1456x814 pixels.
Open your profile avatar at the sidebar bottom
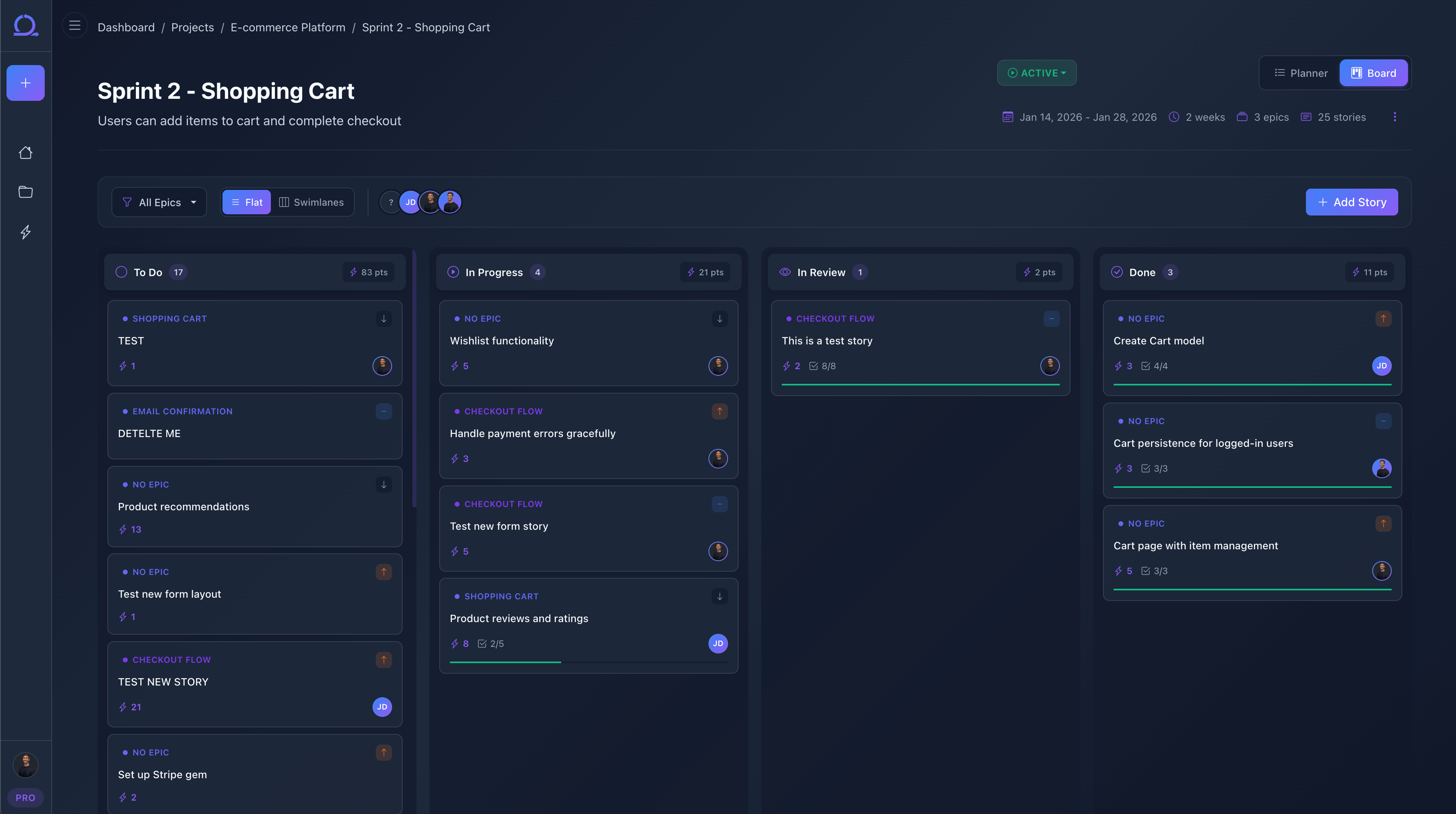26,766
